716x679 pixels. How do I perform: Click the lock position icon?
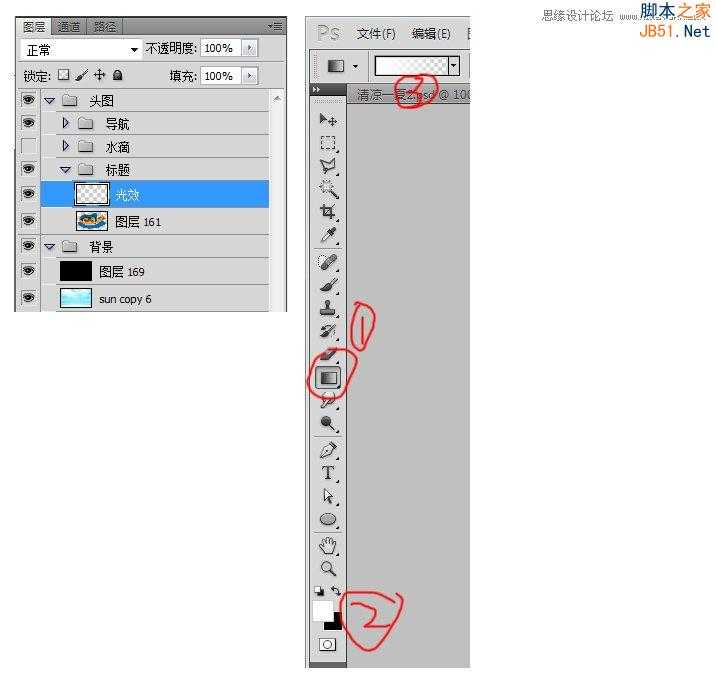point(99,75)
